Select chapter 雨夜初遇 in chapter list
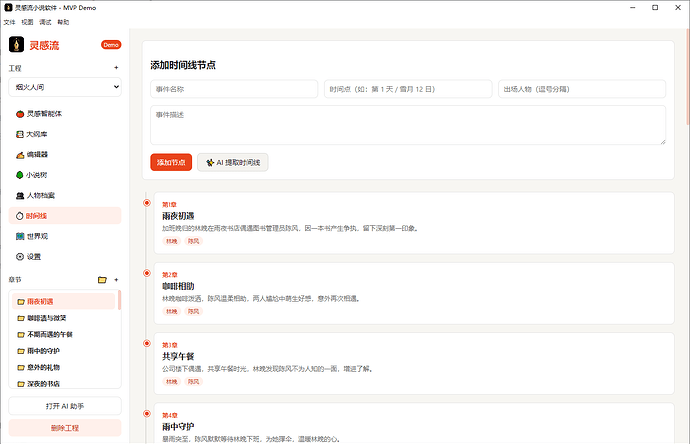Image resolution: width=690 pixels, height=444 pixels. (63, 301)
